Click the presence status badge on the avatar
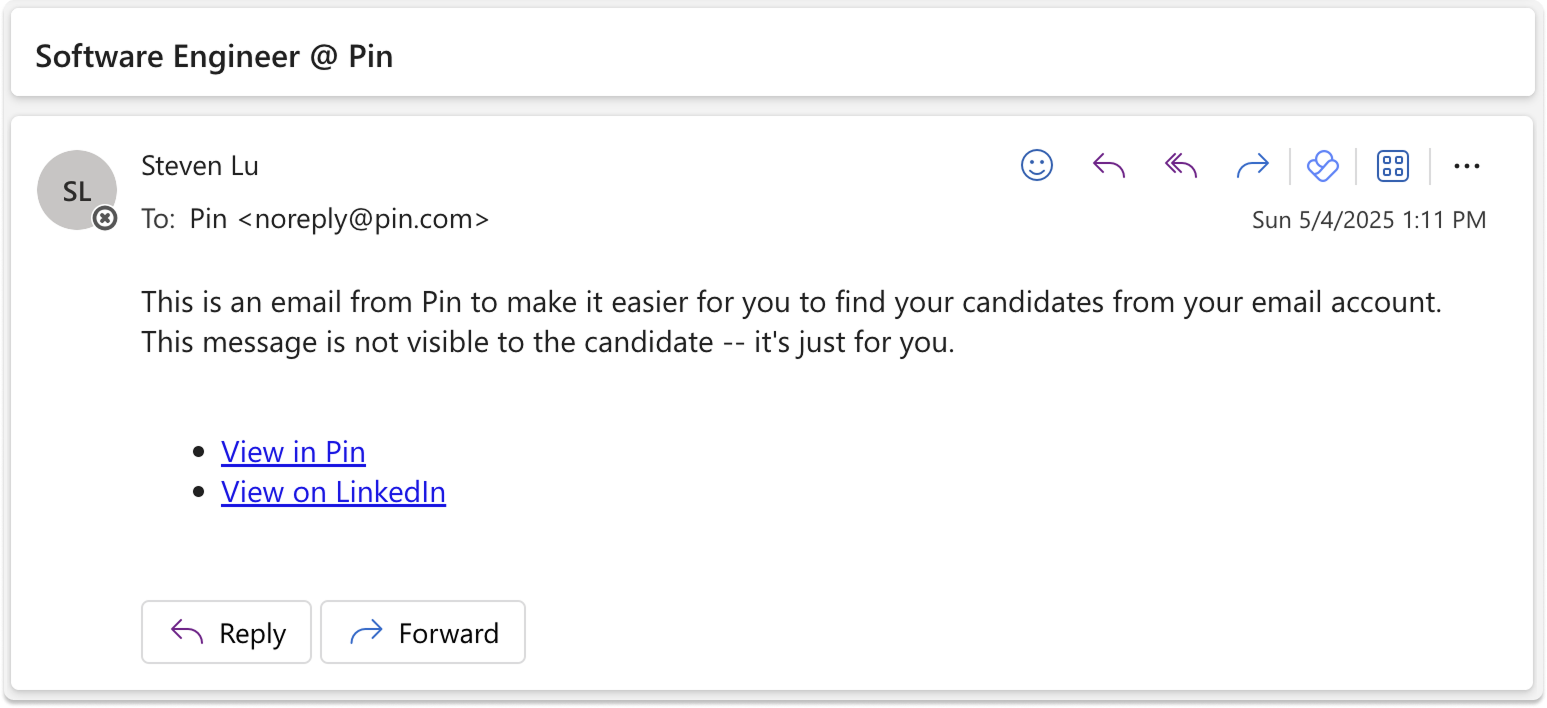Image resolution: width=1547 pixels, height=708 pixels. pos(105,218)
